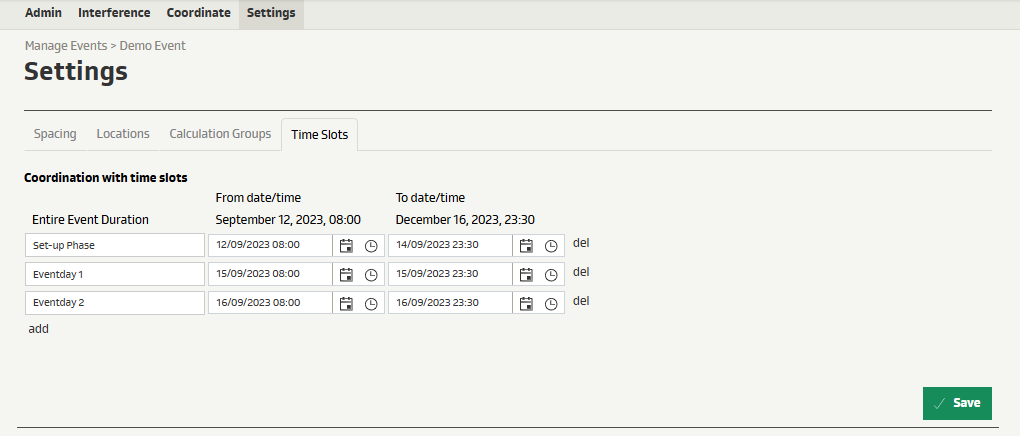Open clock picker for Eventday 2 end time
1020x436 pixels.
coord(551,303)
